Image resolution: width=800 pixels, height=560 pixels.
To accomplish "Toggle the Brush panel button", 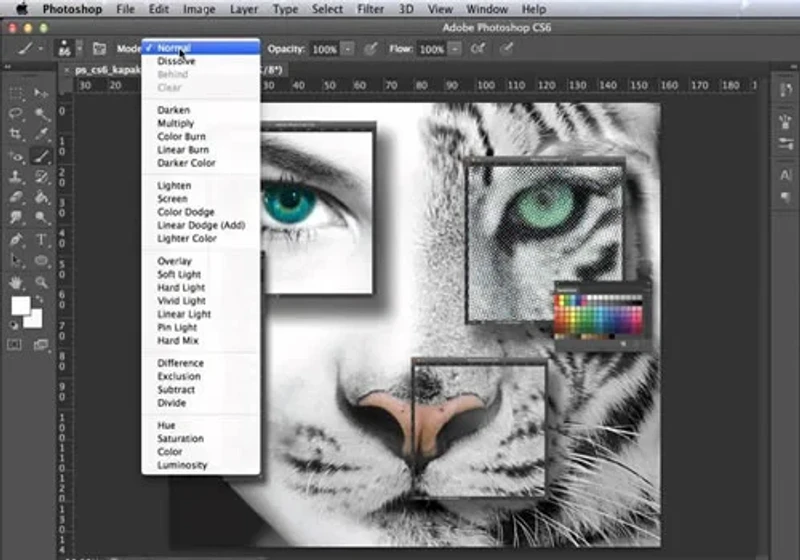I will pos(99,49).
